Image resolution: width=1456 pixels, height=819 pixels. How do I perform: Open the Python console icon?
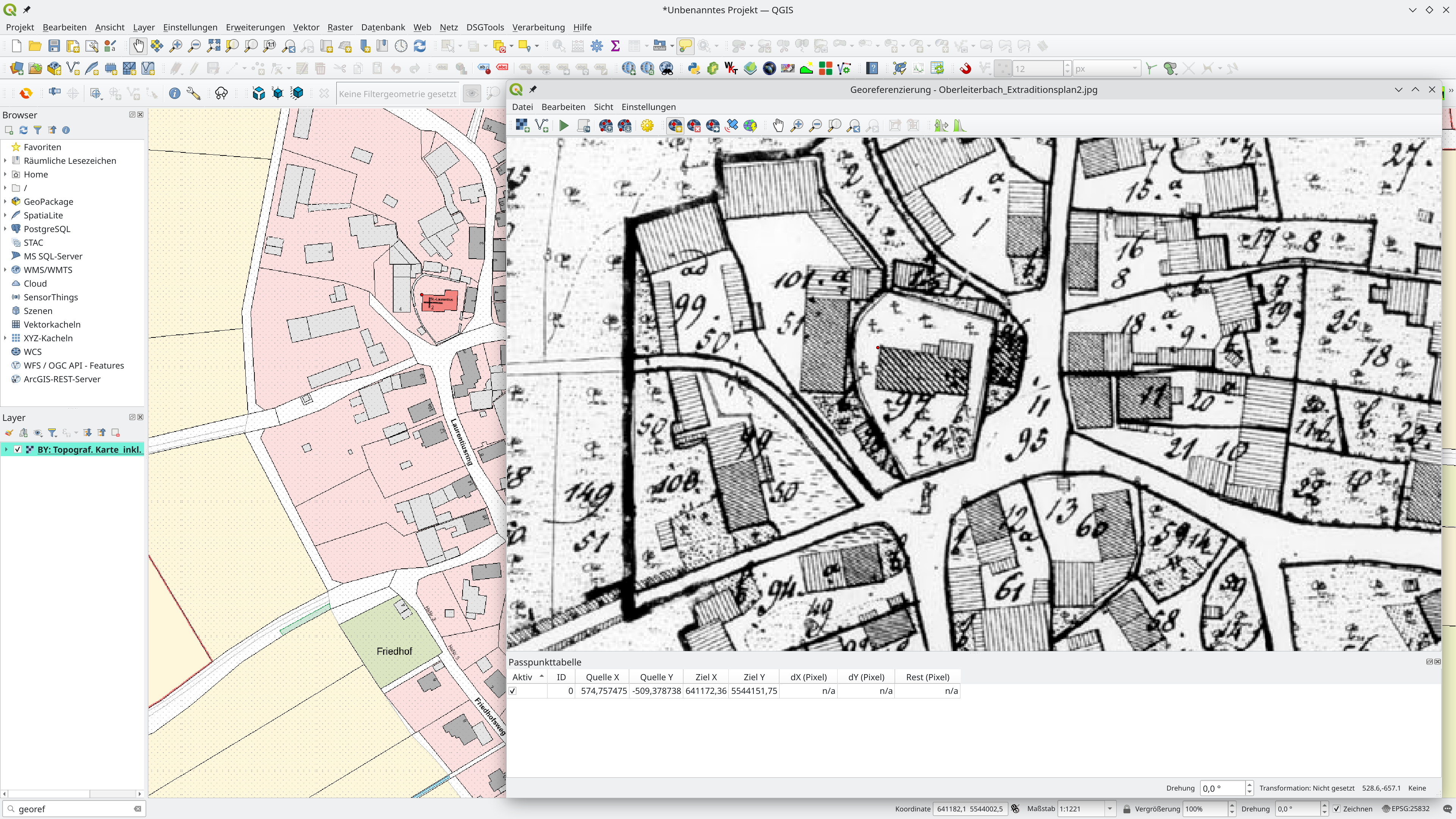tap(693, 68)
